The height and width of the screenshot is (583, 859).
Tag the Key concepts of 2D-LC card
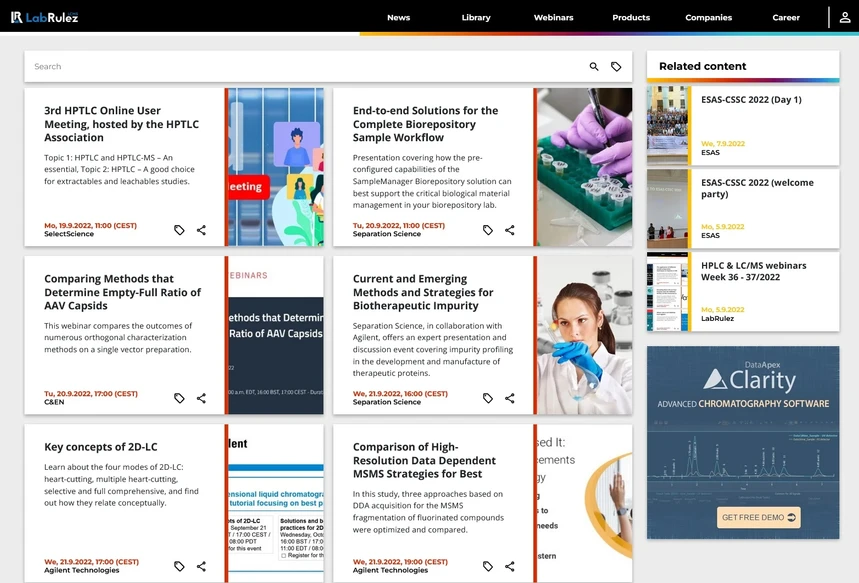click(x=179, y=567)
